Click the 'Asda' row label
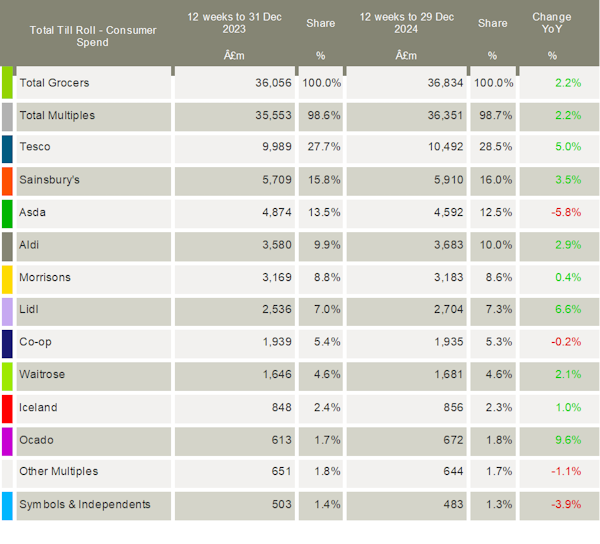Screen dimensions: 600x544 pos(33,212)
